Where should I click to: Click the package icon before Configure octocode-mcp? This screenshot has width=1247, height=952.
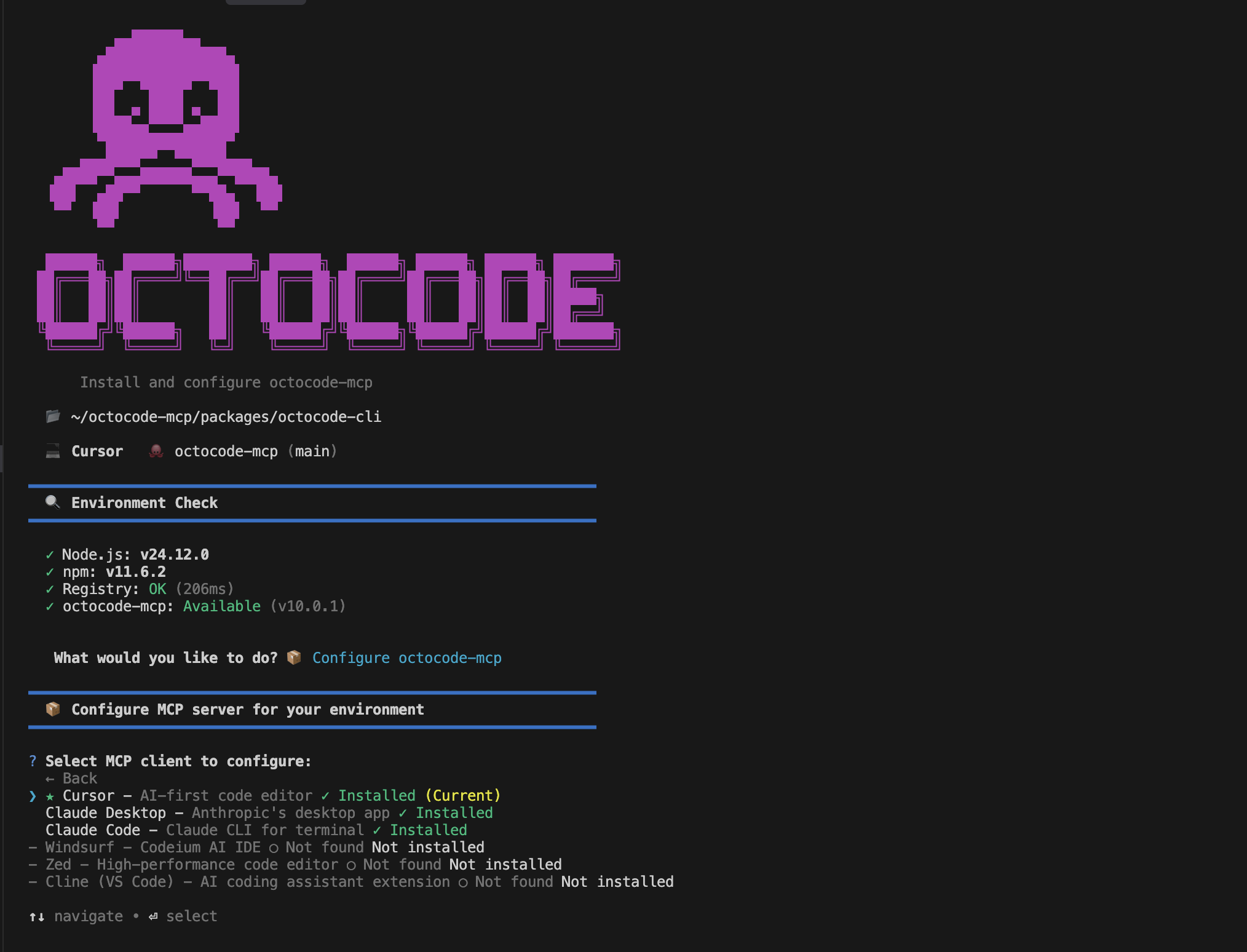tap(293, 657)
